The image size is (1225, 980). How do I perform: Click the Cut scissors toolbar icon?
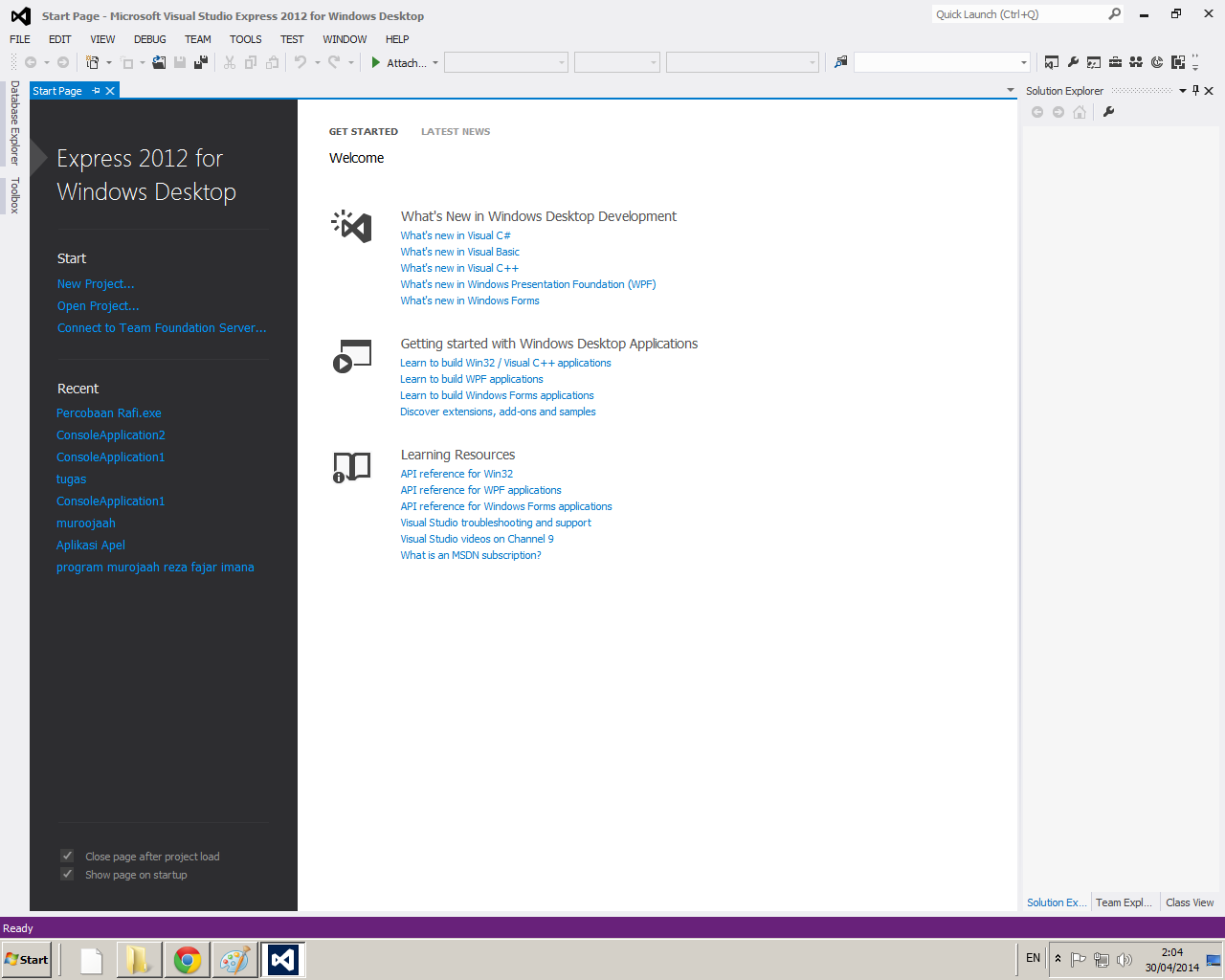230,62
